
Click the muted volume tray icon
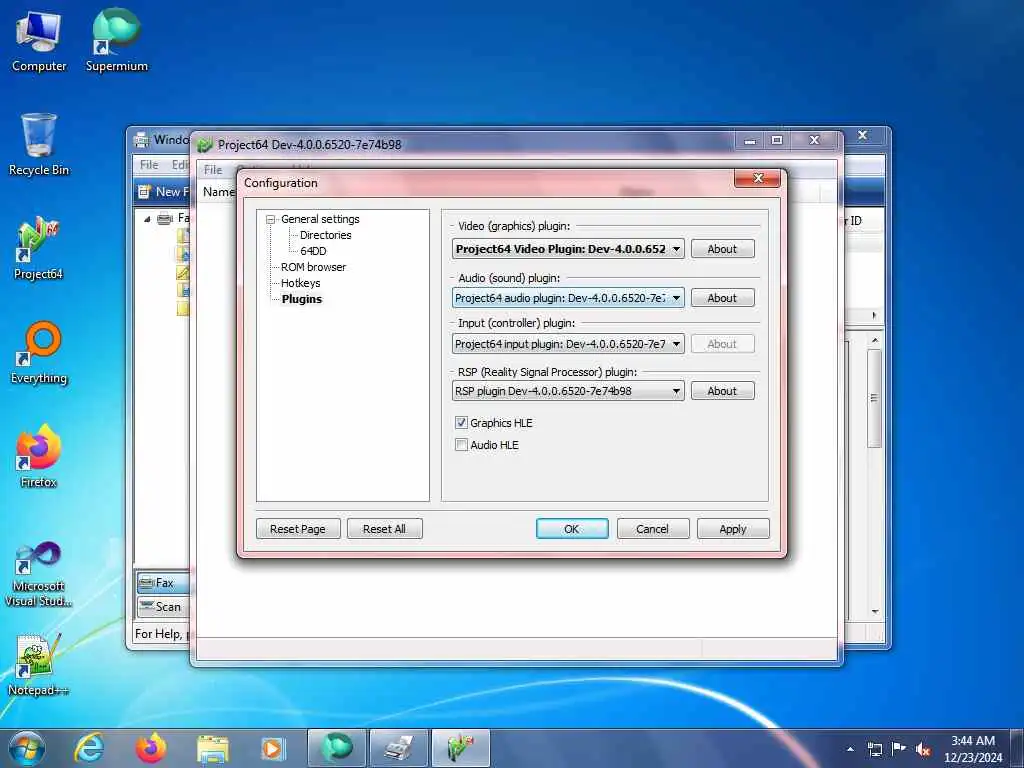pos(923,749)
